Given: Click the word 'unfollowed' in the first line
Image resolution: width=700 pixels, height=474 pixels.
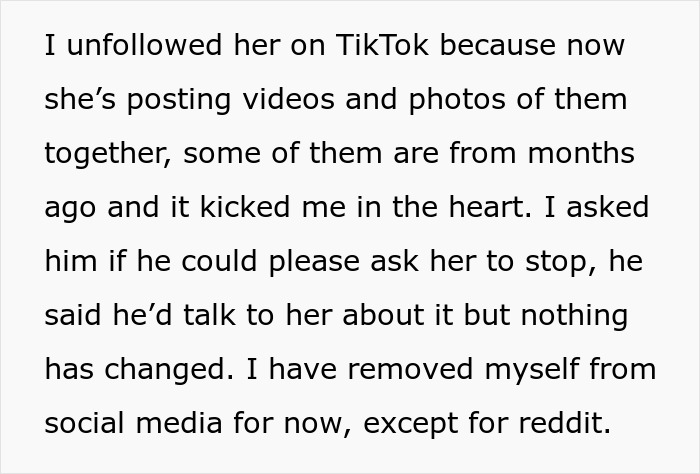Looking at the screenshot, I should click(144, 45).
